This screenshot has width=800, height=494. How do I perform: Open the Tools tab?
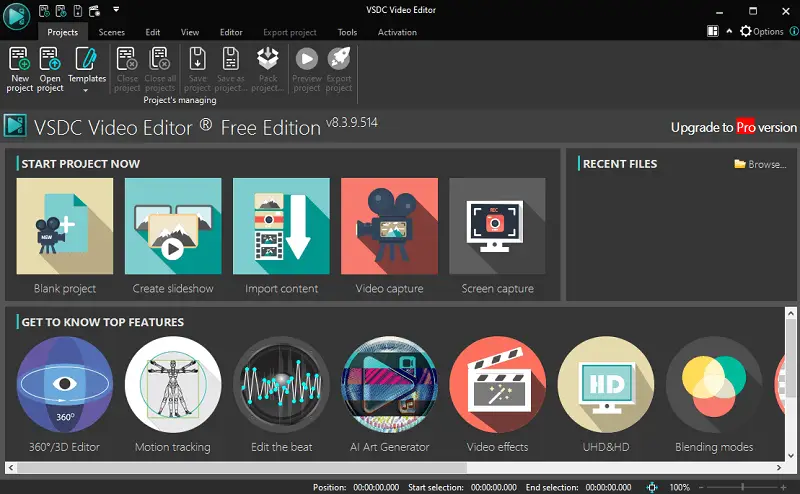(347, 32)
